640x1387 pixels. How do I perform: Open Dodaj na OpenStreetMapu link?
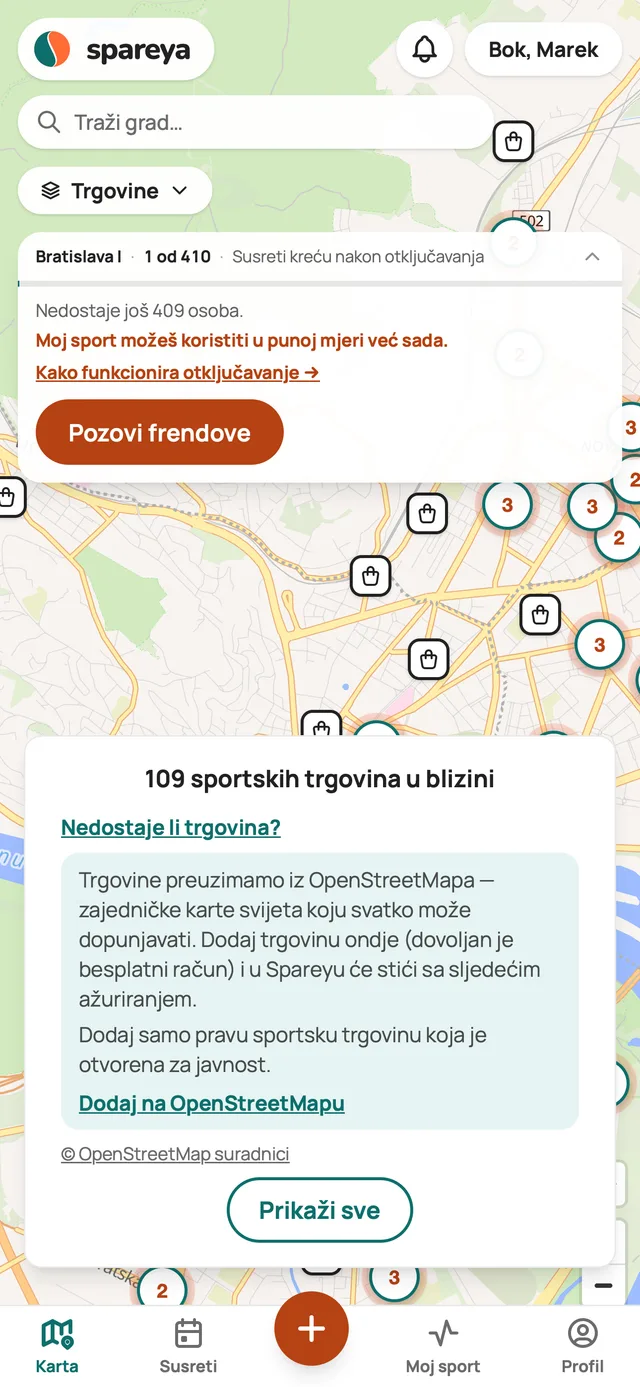click(212, 1104)
